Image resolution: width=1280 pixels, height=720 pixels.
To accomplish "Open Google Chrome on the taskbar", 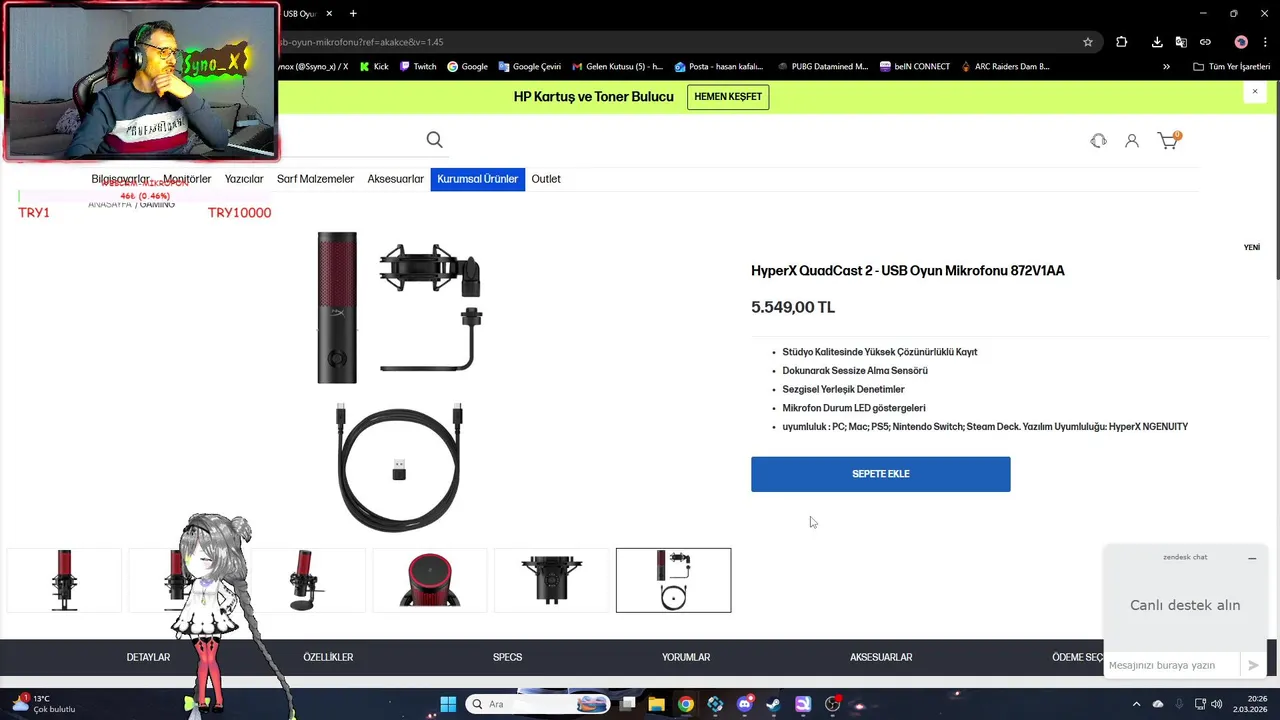I will click(685, 704).
